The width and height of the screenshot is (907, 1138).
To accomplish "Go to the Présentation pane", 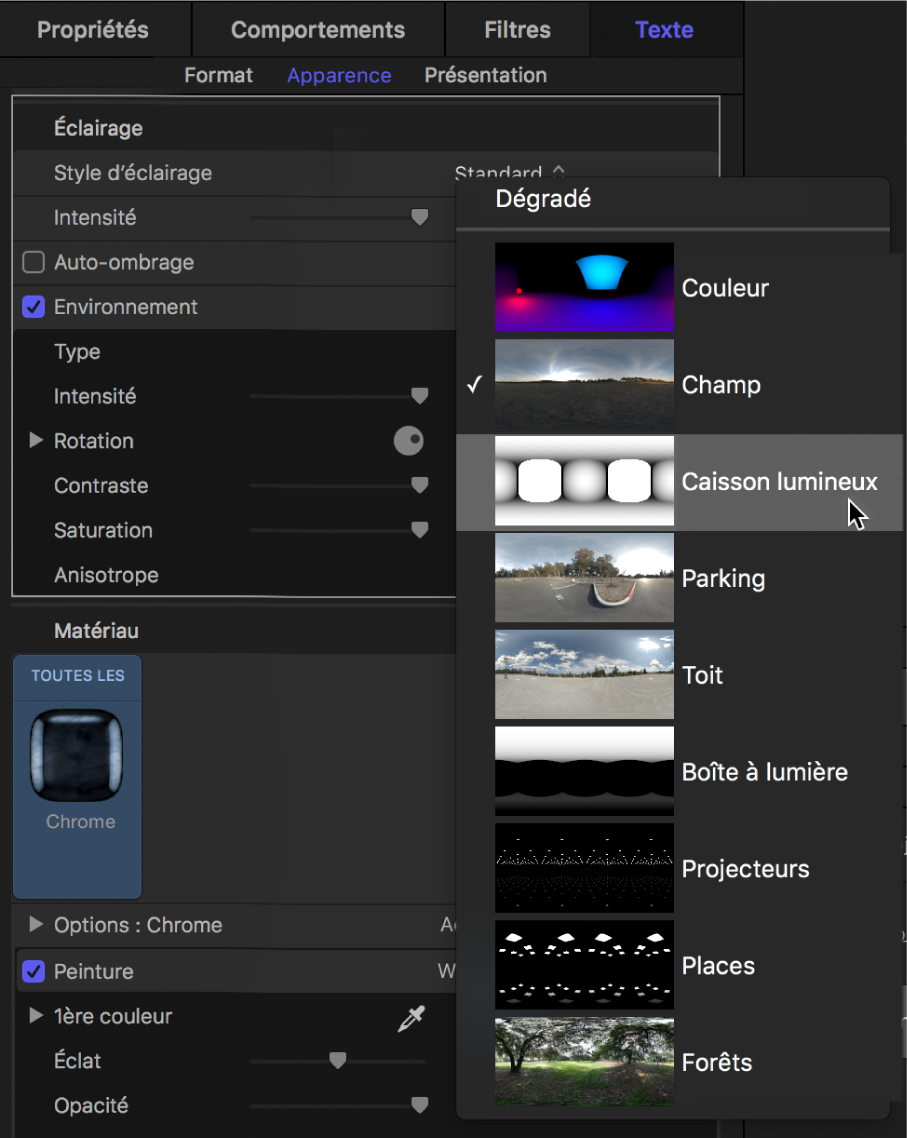I will pos(485,76).
